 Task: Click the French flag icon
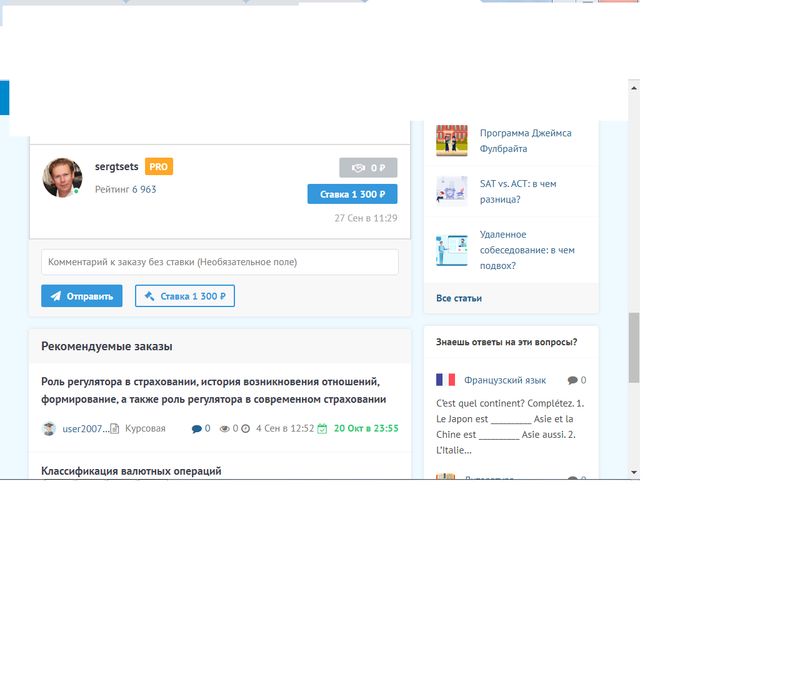446,380
